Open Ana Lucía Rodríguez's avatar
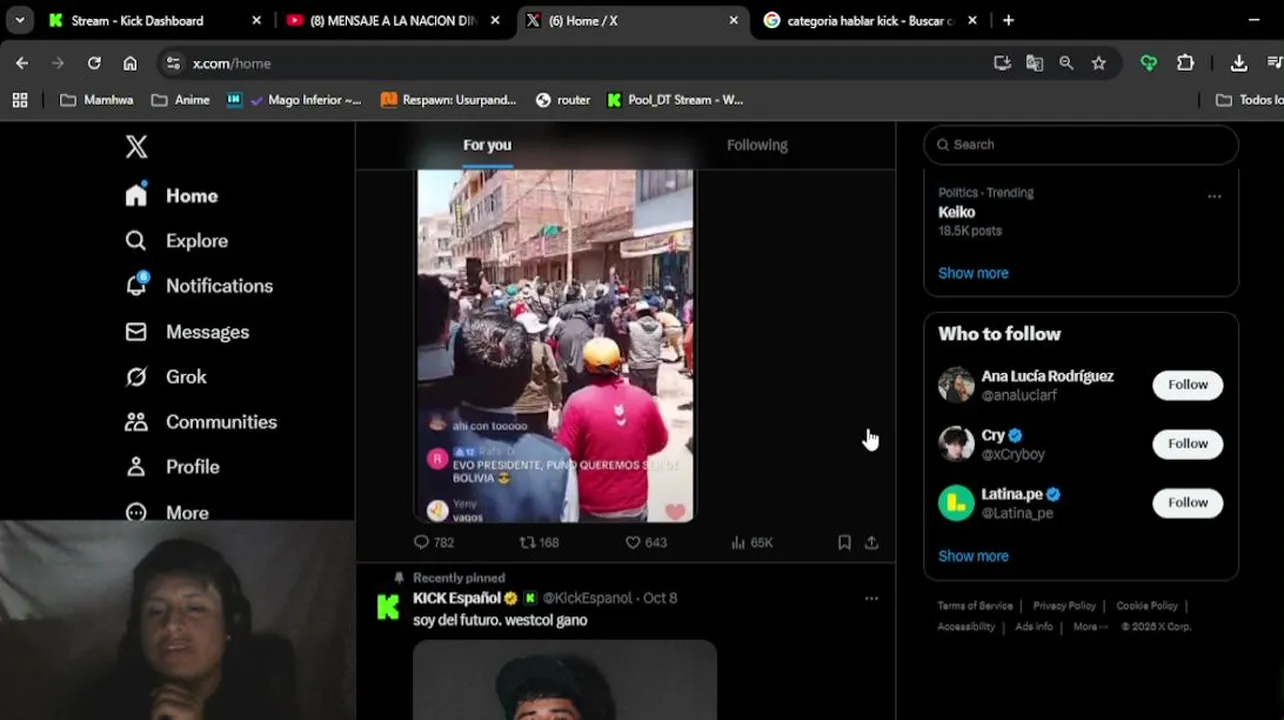This screenshot has width=1284, height=720. click(956, 385)
